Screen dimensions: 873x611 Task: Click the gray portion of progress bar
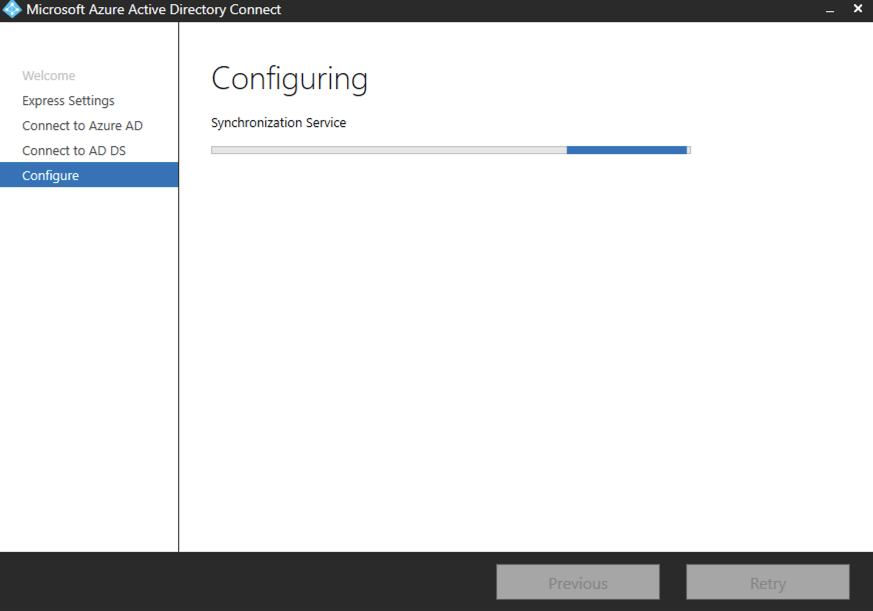tap(388, 150)
